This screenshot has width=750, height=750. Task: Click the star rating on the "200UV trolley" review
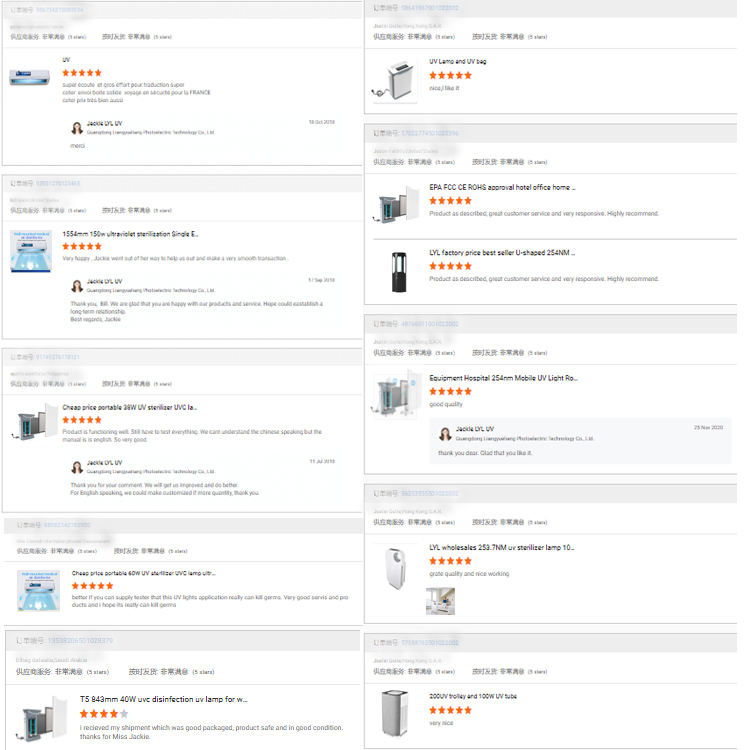coord(450,710)
